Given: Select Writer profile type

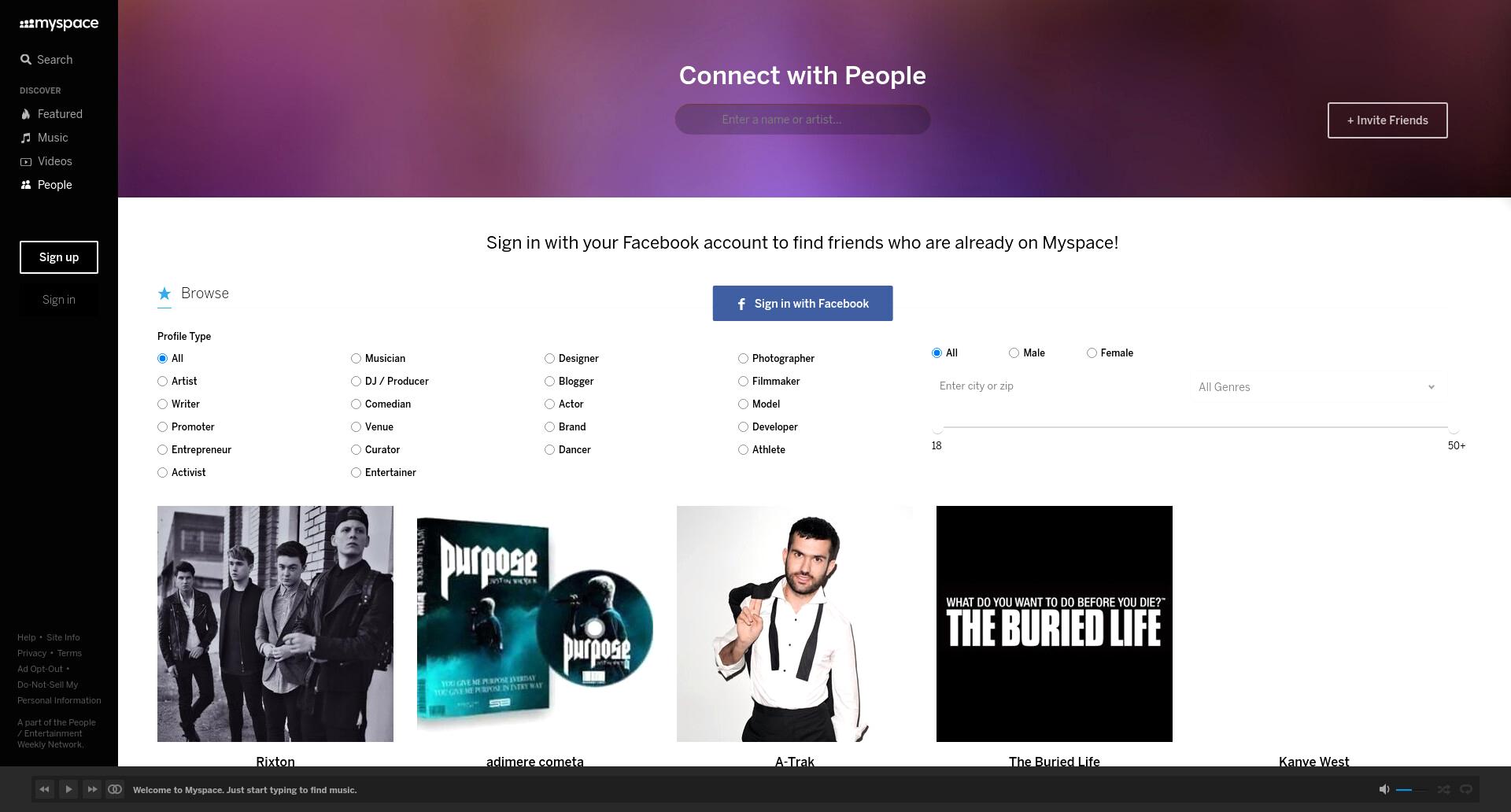Looking at the screenshot, I should 163,404.
